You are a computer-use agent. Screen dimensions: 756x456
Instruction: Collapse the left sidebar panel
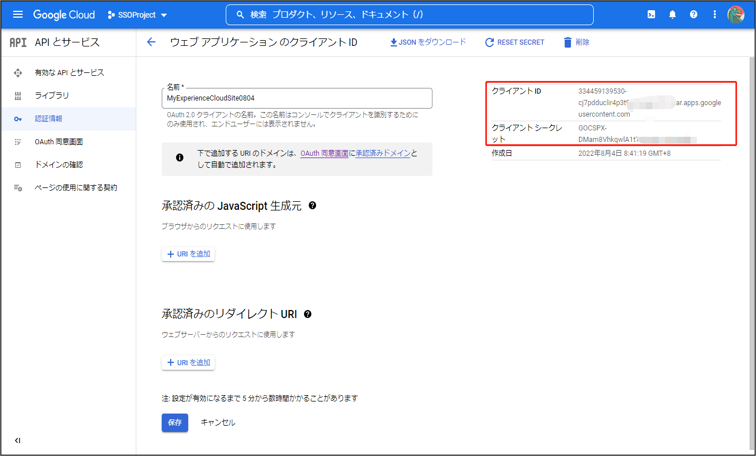click(x=17, y=440)
